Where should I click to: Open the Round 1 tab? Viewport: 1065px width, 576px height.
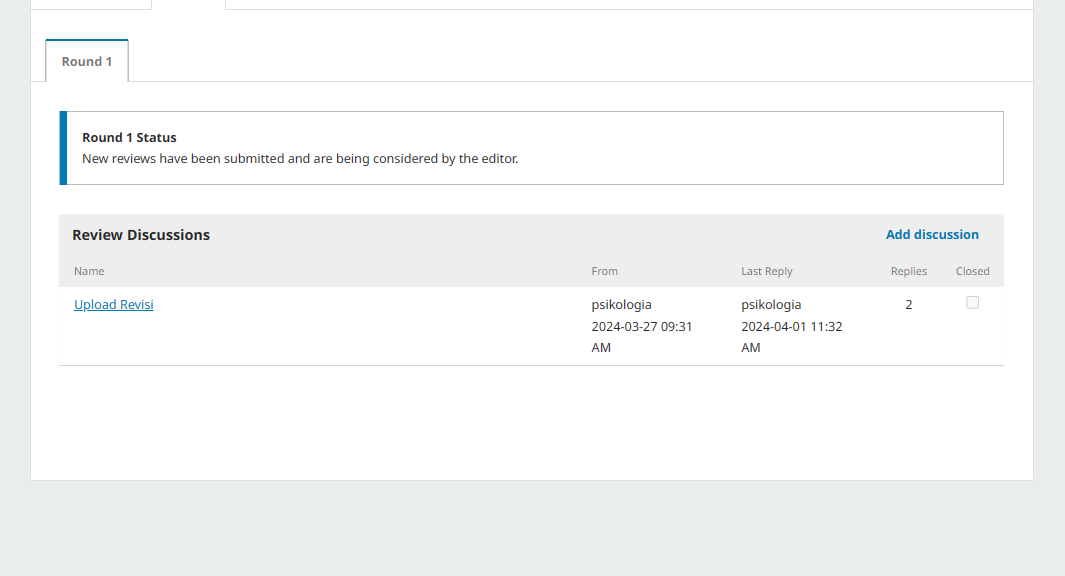pyautogui.click(x=87, y=61)
